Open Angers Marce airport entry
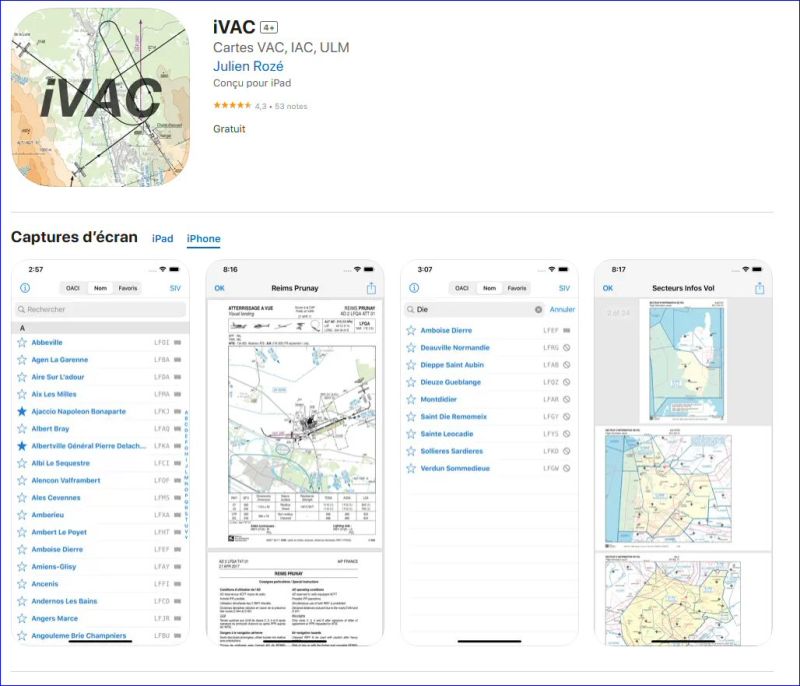This screenshot has width=800, height=686. pos(99,618)
